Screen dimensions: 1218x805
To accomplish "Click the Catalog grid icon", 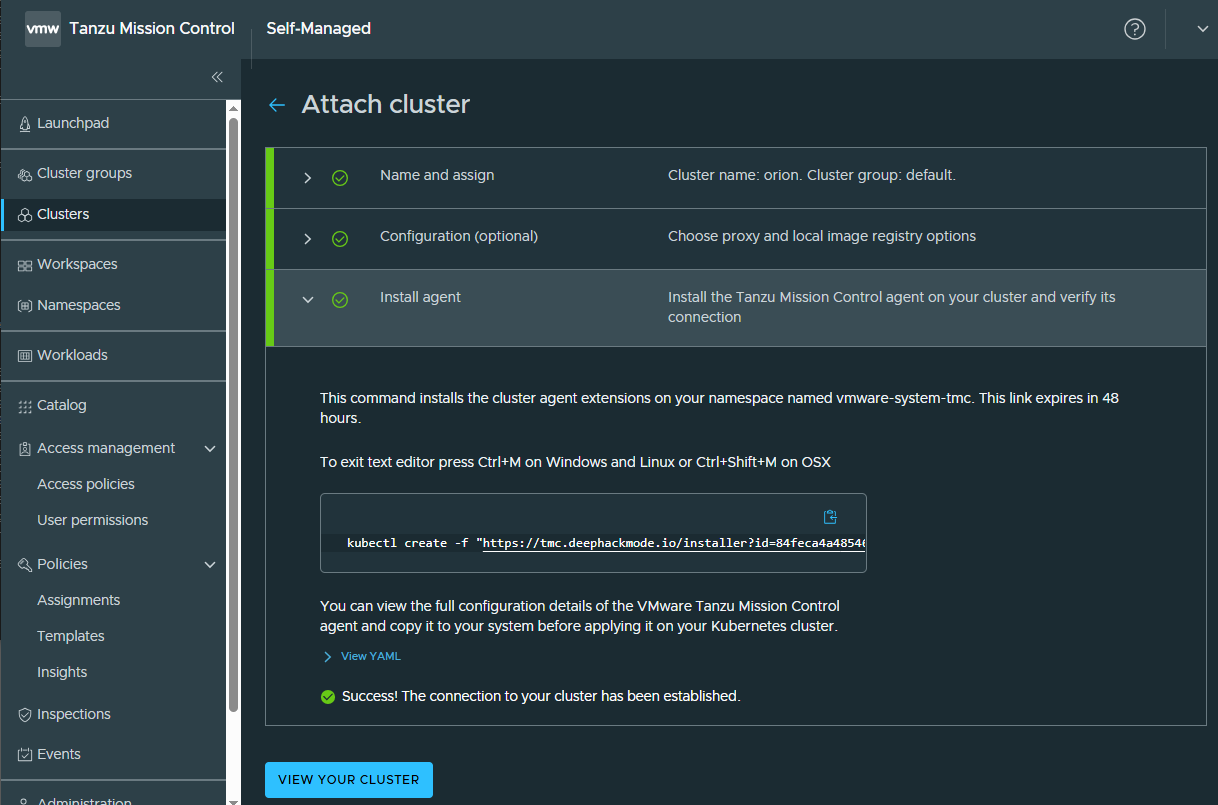I will (x=25, y=406).
